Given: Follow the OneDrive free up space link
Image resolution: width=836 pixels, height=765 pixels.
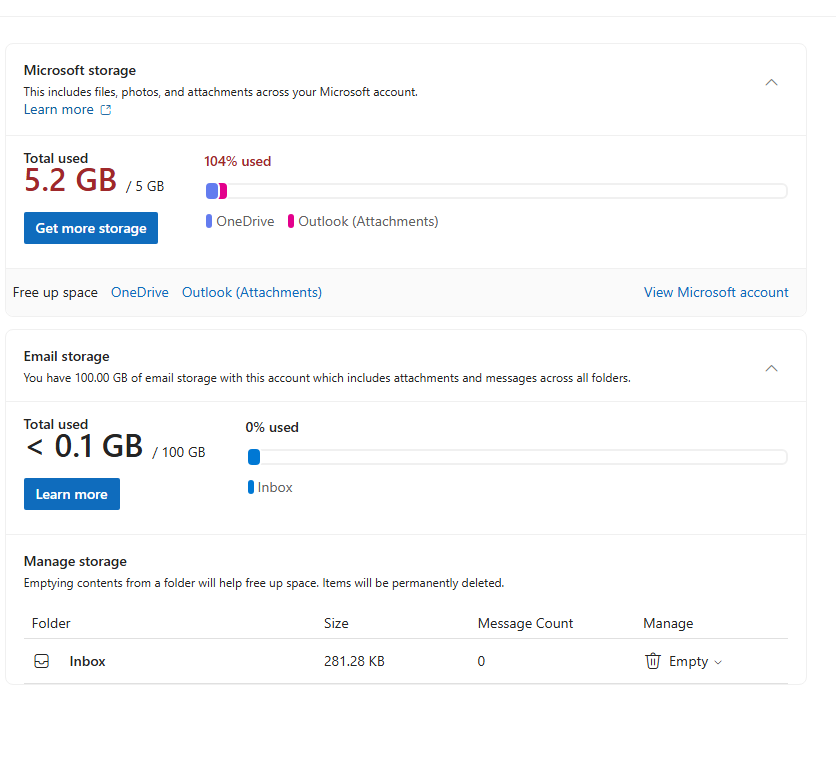Looking at the screenshot, I should pos(140,293).
